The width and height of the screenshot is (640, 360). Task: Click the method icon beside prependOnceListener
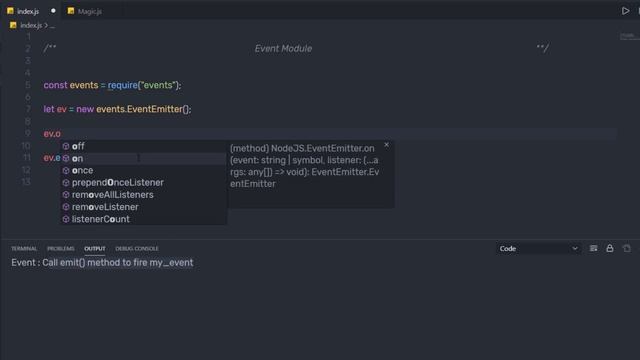[66, 182]
